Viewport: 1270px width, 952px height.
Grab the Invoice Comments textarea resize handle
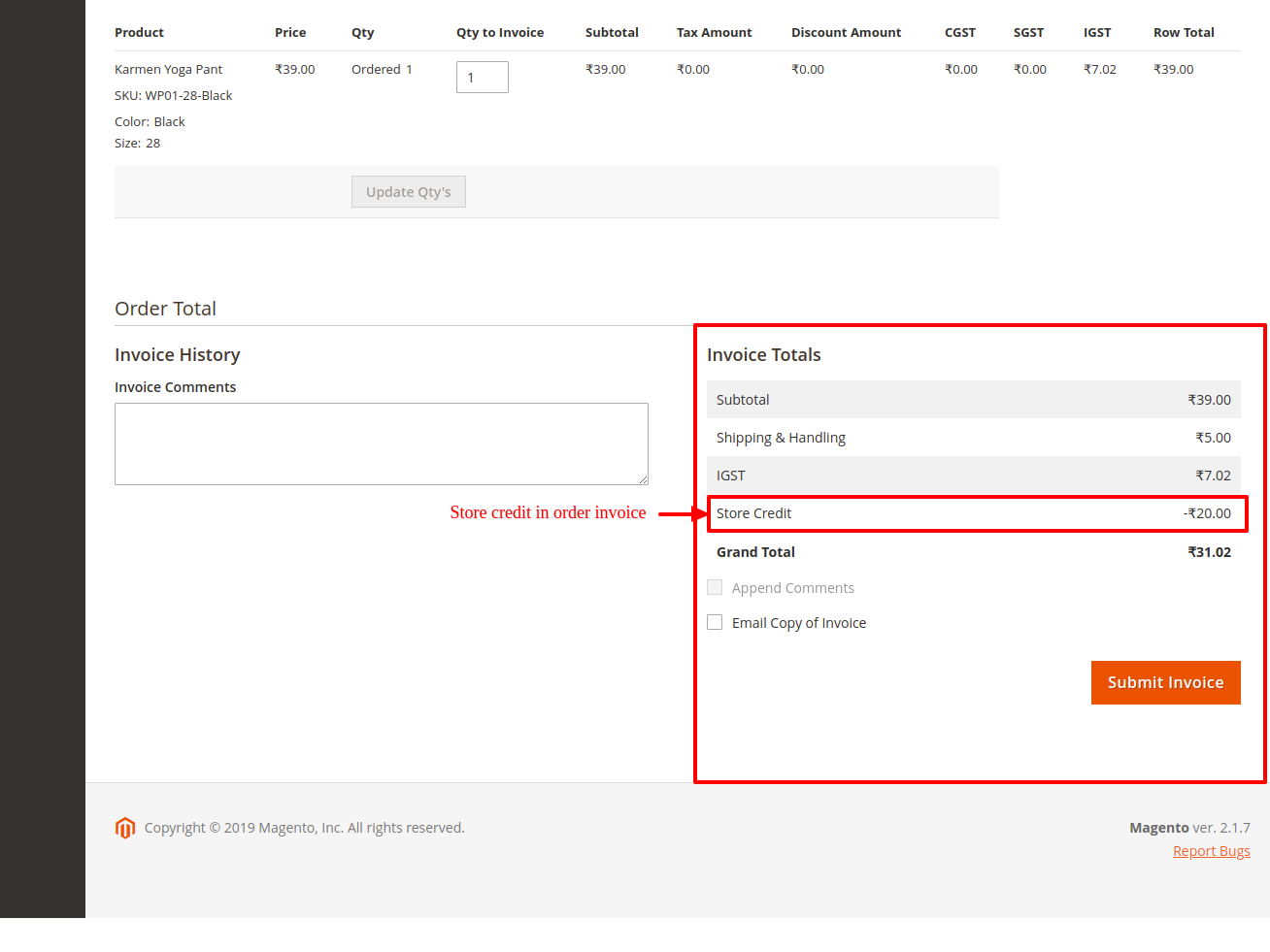(643, 479)
